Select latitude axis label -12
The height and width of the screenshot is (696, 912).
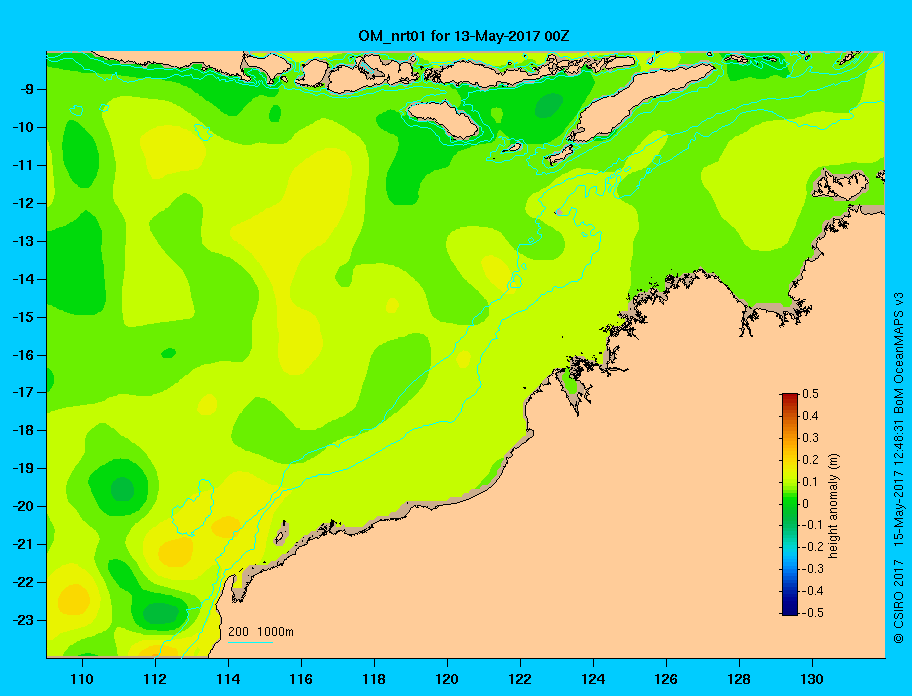22,204
